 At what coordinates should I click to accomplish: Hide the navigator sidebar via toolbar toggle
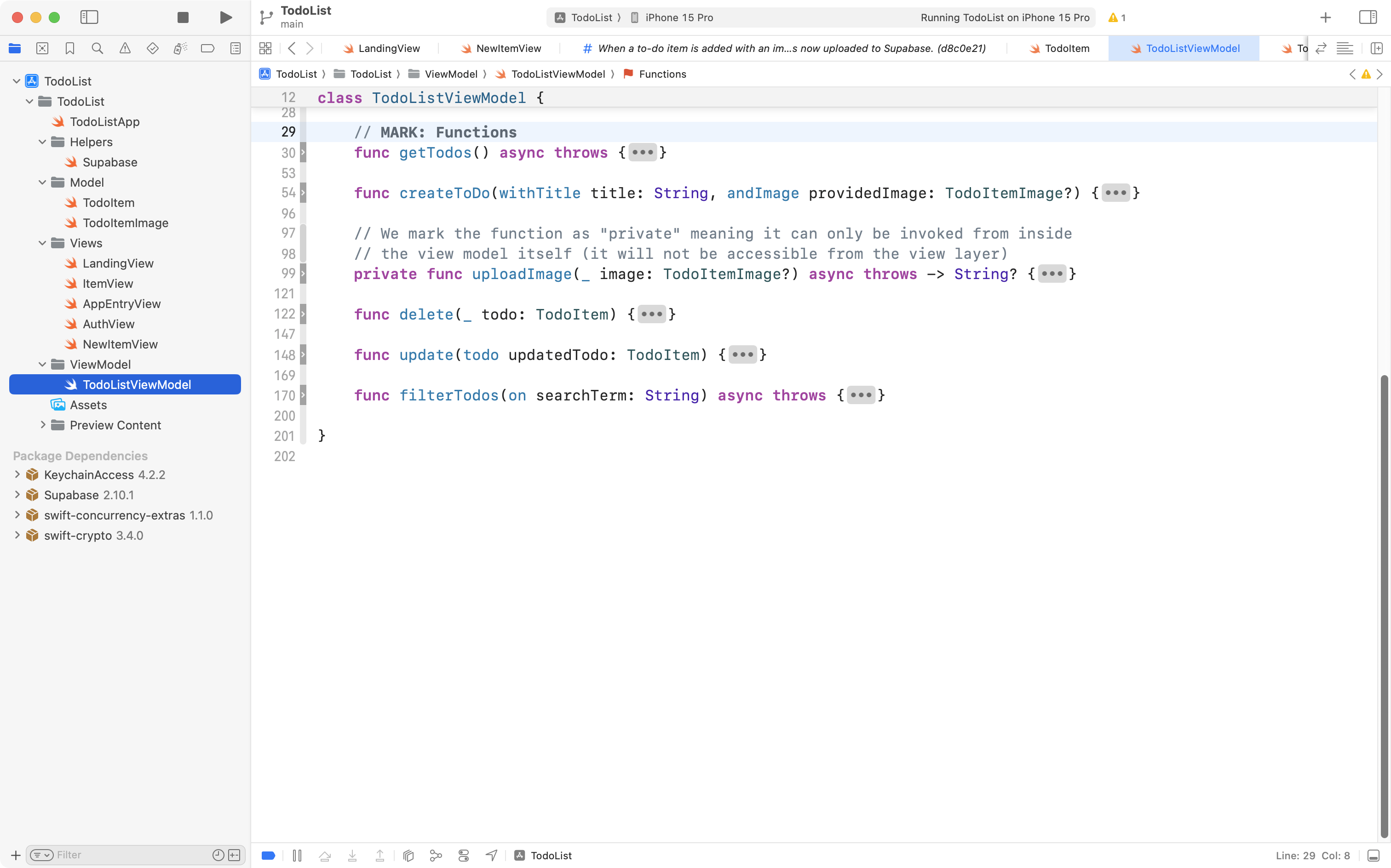click(90, 17)
